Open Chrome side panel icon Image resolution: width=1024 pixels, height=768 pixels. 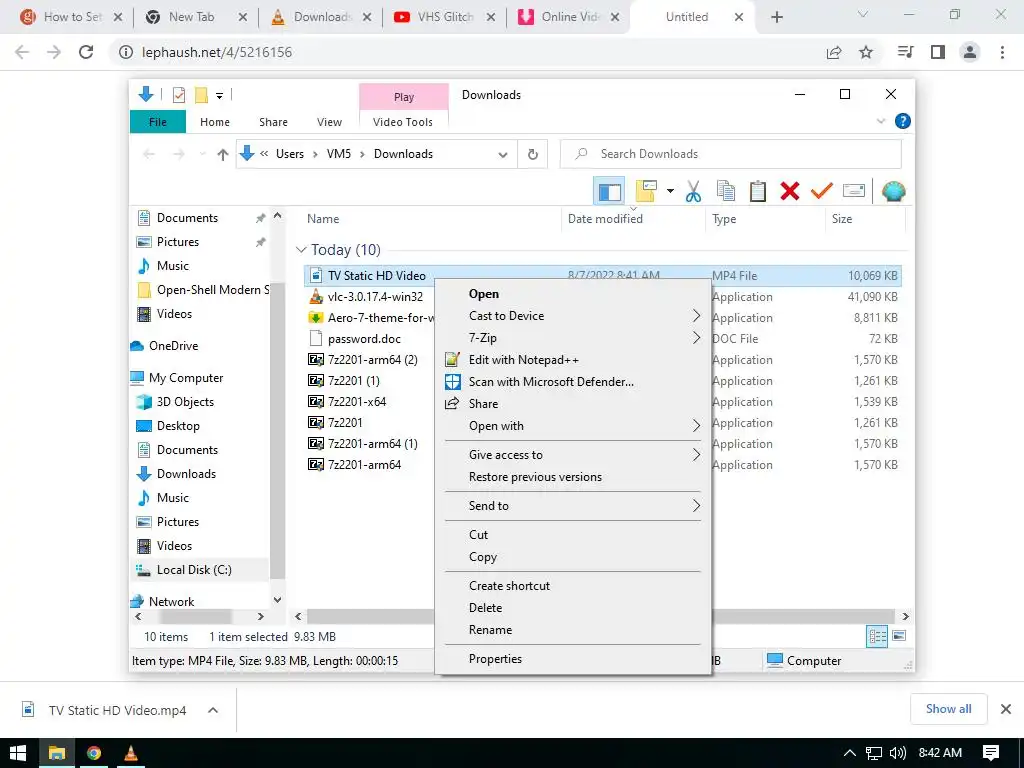pos(938,52)
